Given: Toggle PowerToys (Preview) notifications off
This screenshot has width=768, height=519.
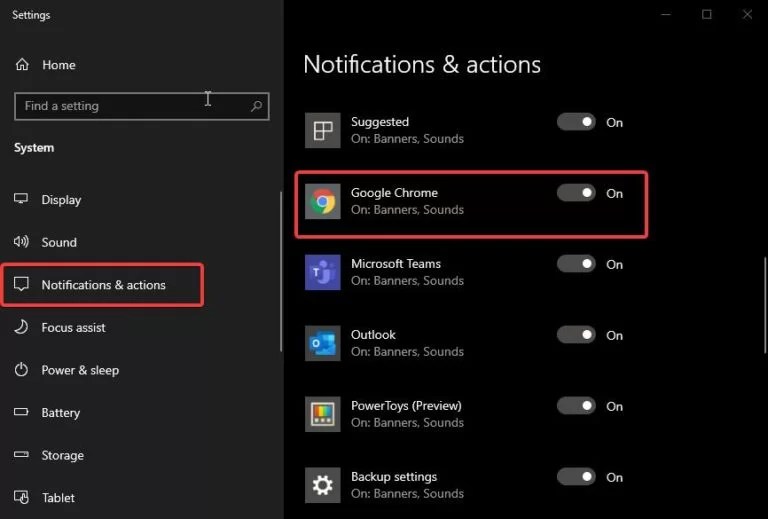Looking at the screenshot, I should [576, 406].
